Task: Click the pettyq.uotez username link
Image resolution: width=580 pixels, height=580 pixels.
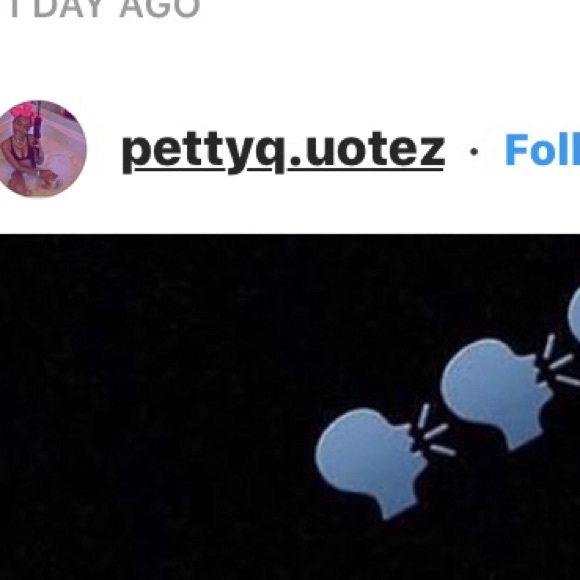Action: coord(283,152)
